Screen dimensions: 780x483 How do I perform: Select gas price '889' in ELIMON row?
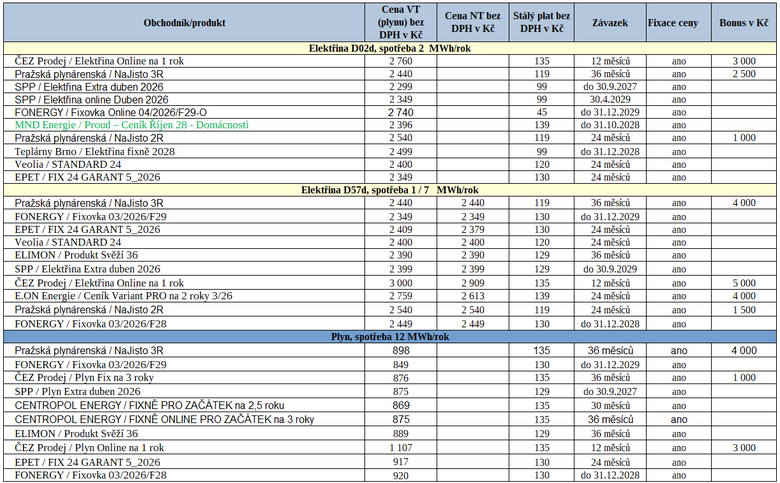tap(400, 434)
